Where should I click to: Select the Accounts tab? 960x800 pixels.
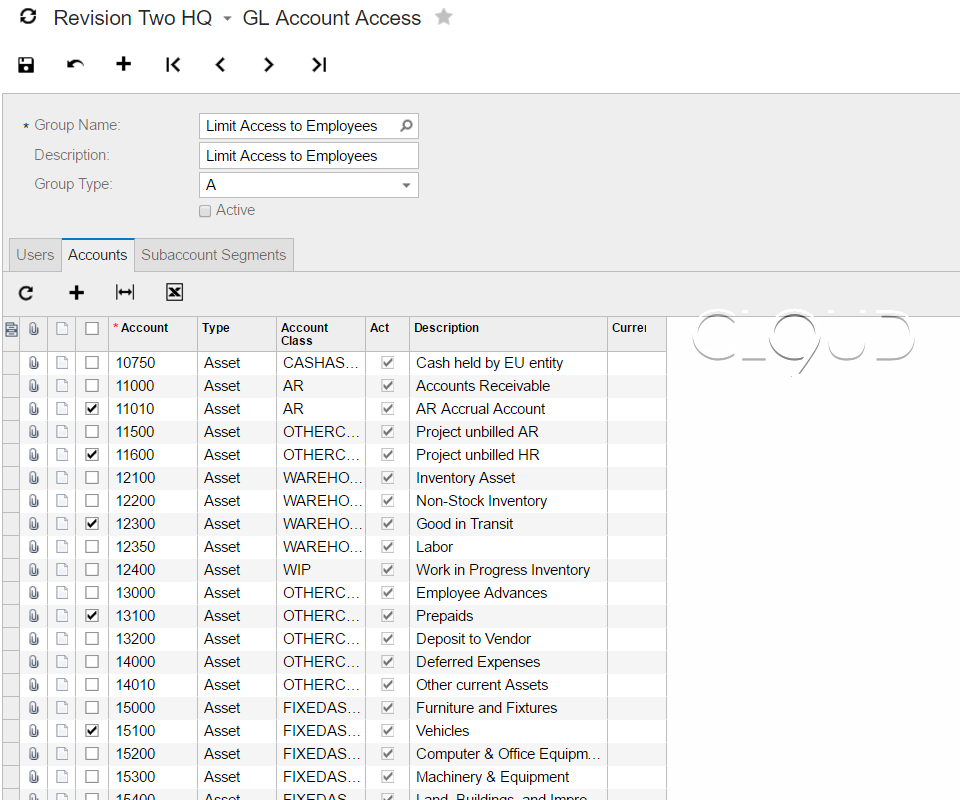(x=97, y=255)
